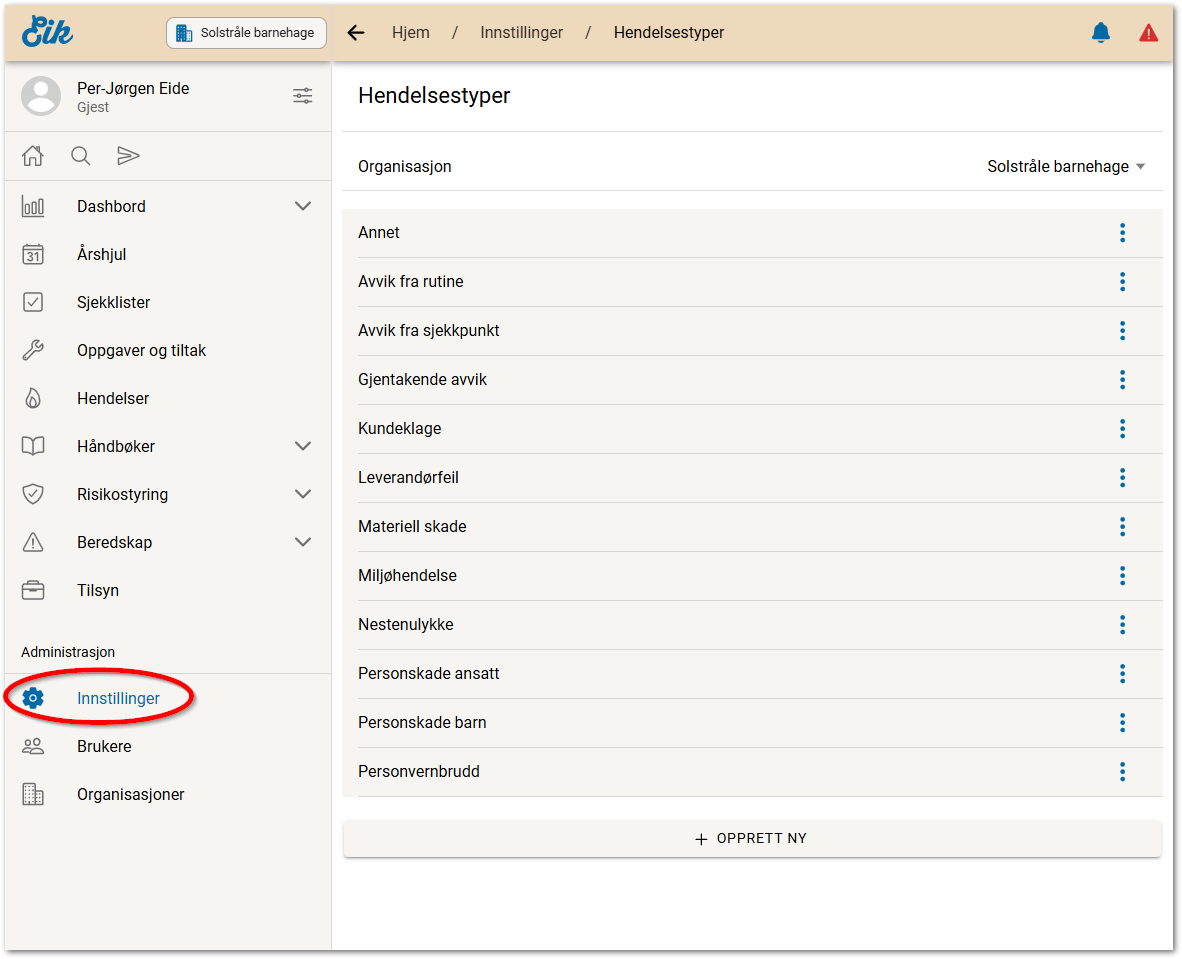The image size is (1182, 959).
Task: Open the Organisasjon dropdown Solstråle barnehage
Action: pos(1065,167)
